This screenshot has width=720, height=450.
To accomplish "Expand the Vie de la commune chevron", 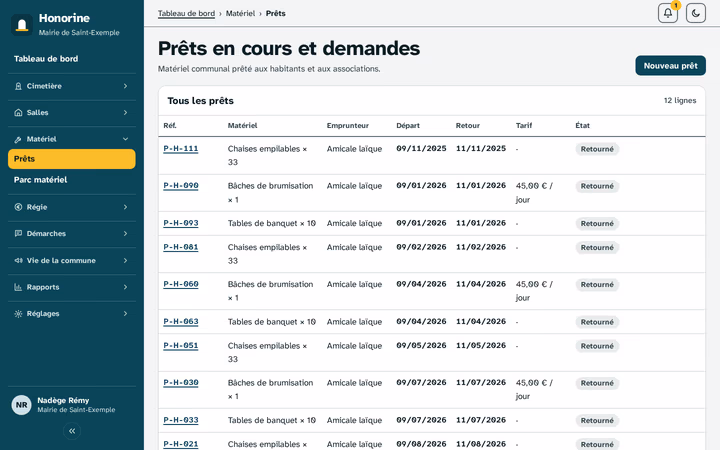I will (125, 260).
